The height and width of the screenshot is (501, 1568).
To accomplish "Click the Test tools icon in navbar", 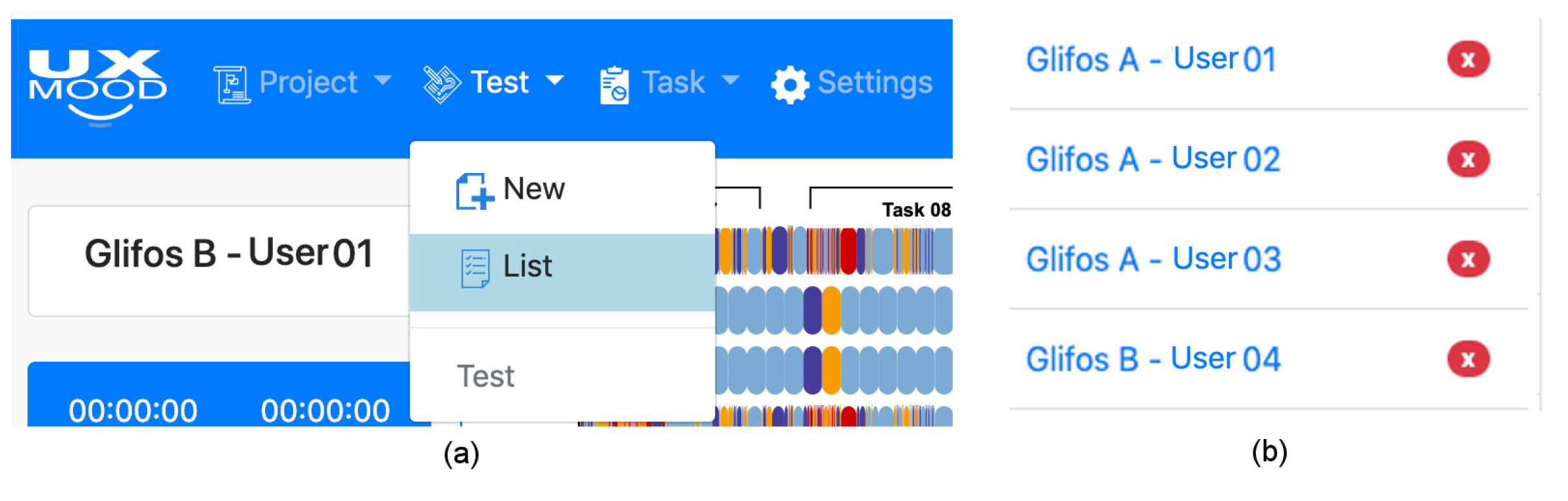I will (441, 85).
